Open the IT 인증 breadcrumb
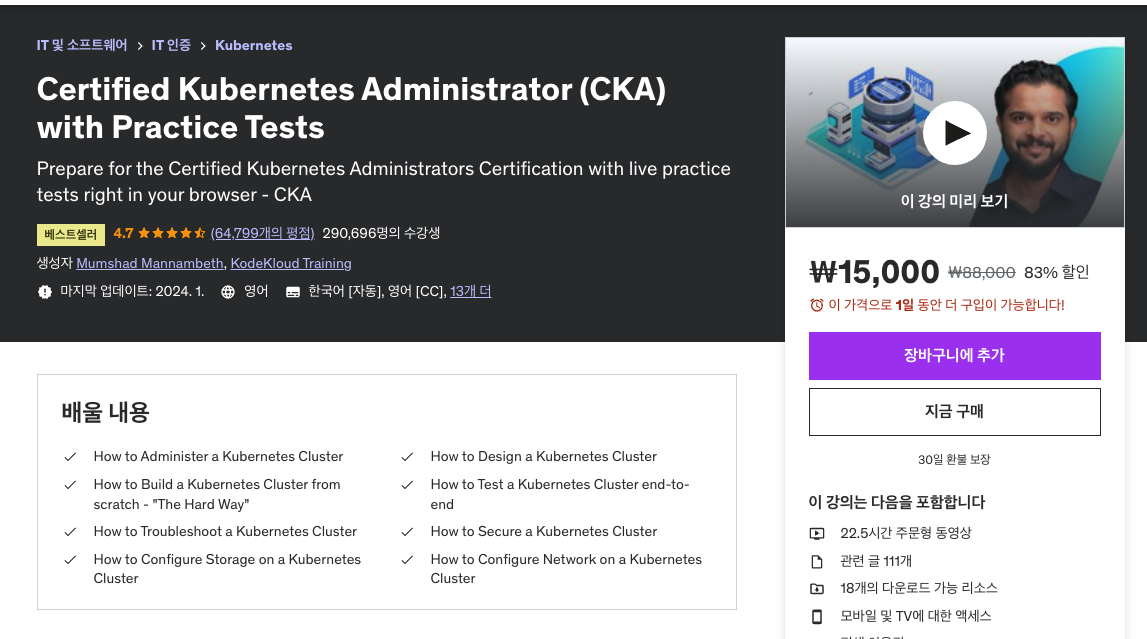Image resolution: width=1147 pixels, height=639 pixels. coord(171,45)
